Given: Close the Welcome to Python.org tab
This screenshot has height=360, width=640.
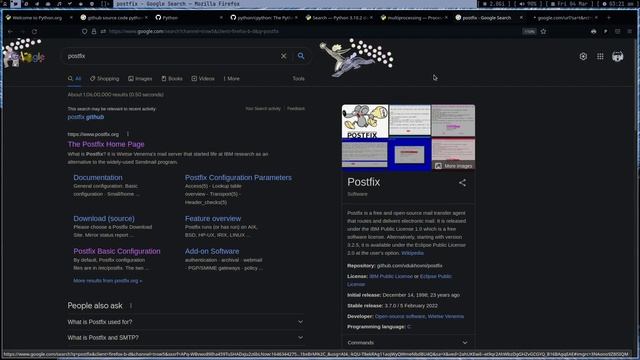Looking at the screenshot, I should (71, 18).
